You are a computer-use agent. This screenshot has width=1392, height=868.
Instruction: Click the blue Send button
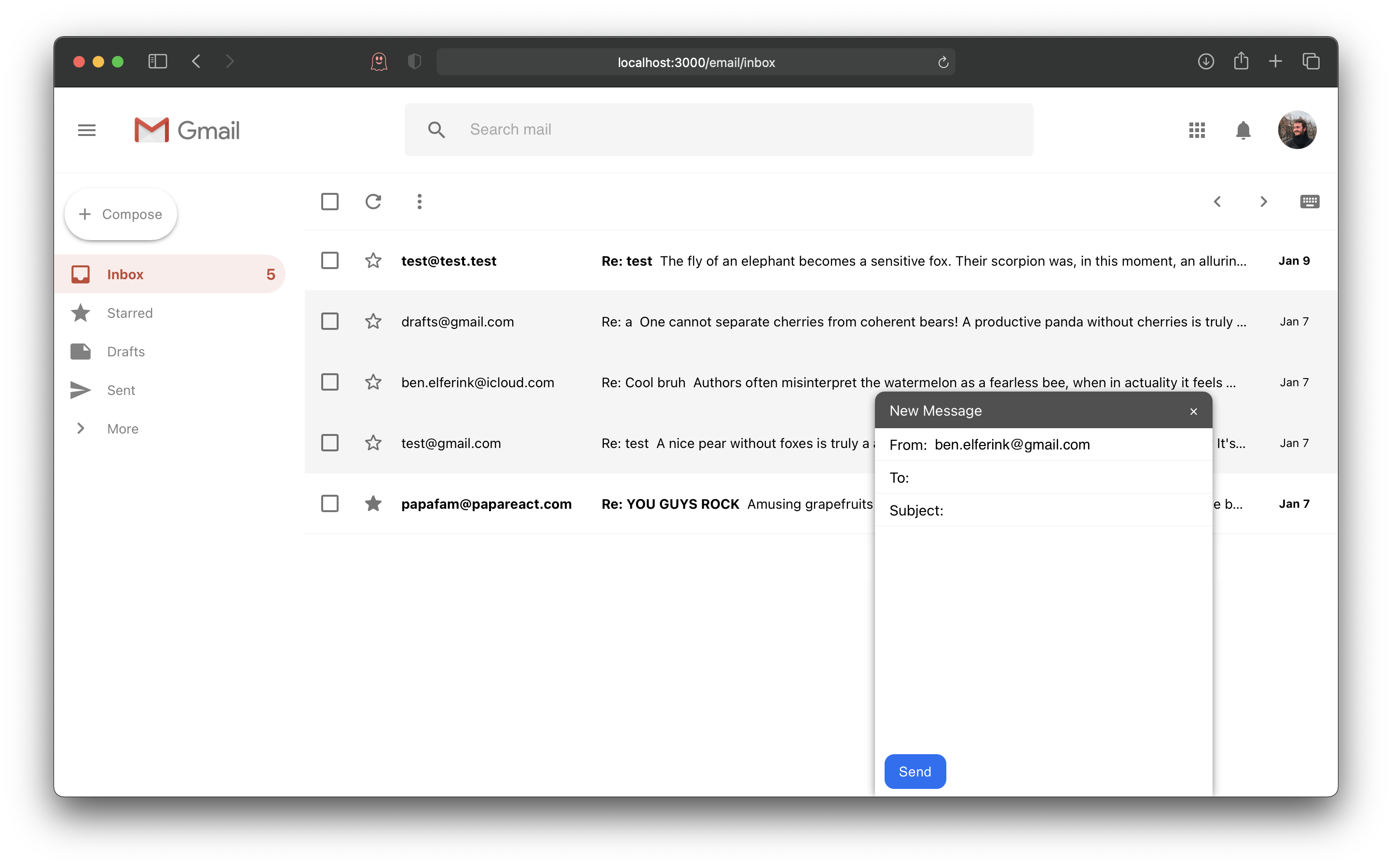(914, 772)
